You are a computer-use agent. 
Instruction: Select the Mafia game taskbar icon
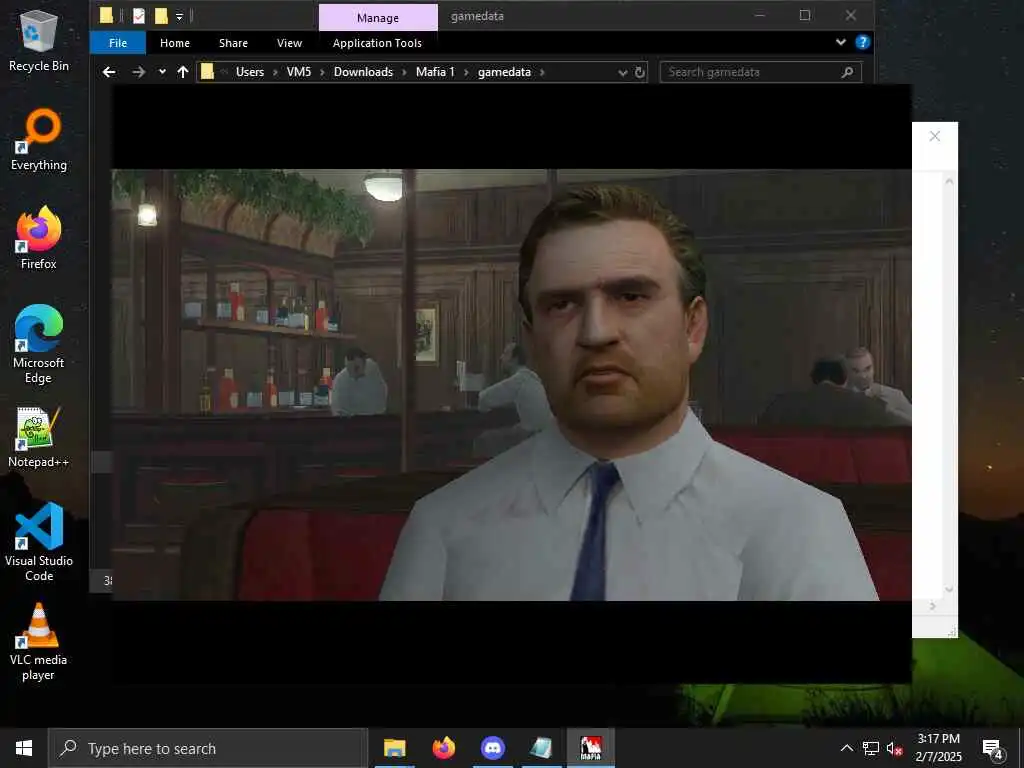(x=590, y=748)
